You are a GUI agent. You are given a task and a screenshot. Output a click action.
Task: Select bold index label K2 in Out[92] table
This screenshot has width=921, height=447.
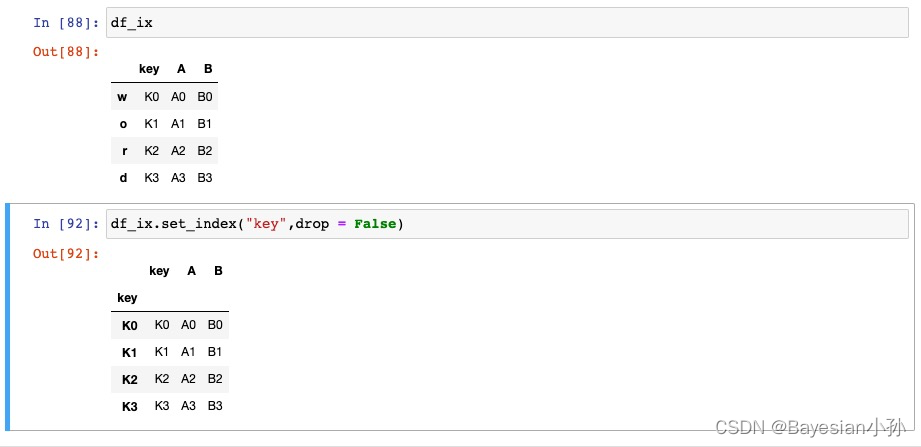click(x=130, y=380)
